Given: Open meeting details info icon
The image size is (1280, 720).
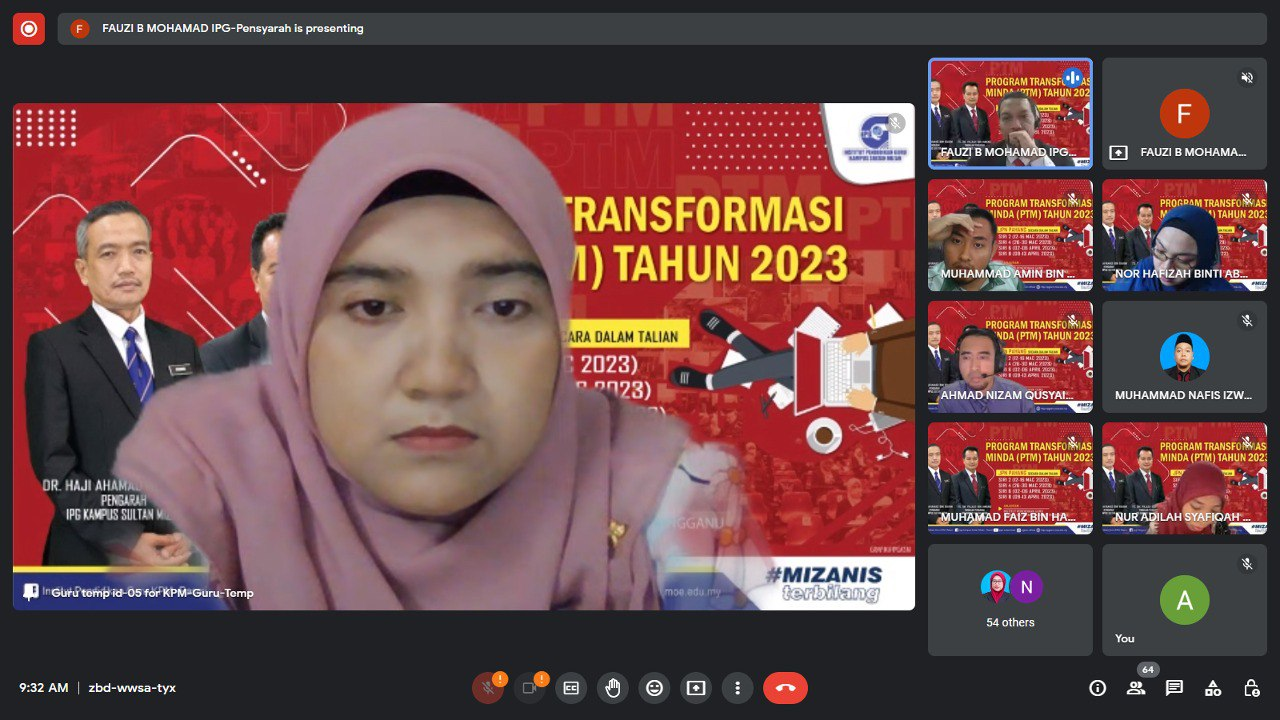Looking at the screenshot, I should point(1098,688).
